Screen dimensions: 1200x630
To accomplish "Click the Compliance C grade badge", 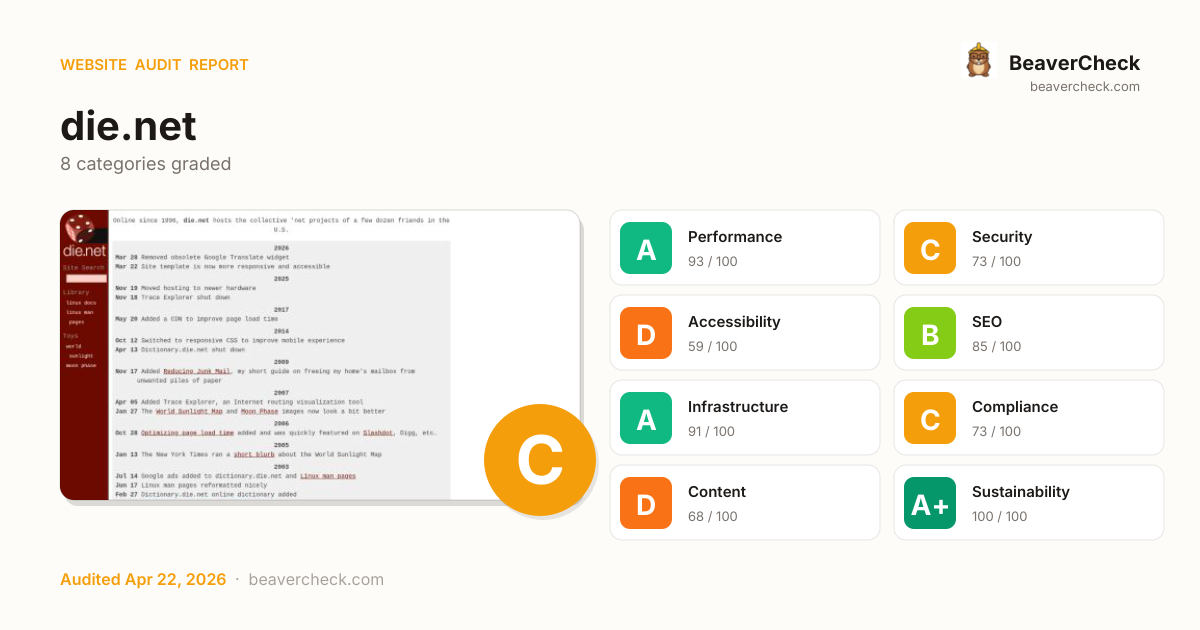I will (x=930, y=418).
